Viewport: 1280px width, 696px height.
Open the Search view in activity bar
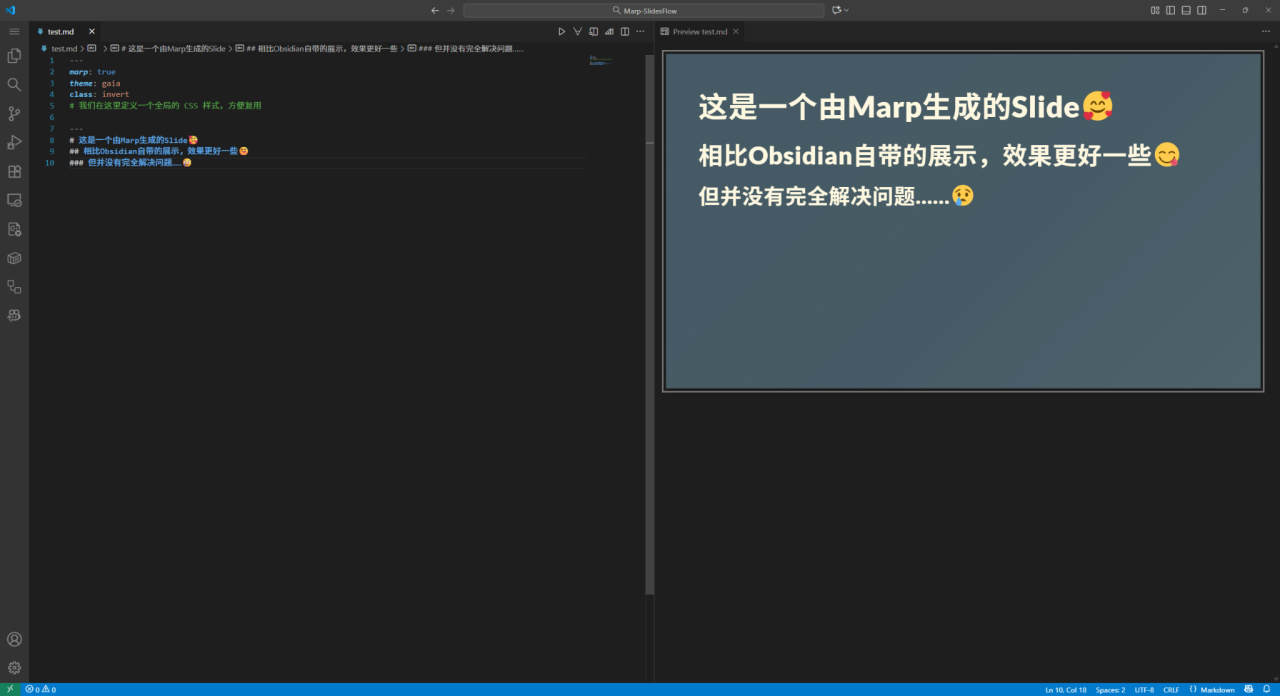click(x=14, y=85)
